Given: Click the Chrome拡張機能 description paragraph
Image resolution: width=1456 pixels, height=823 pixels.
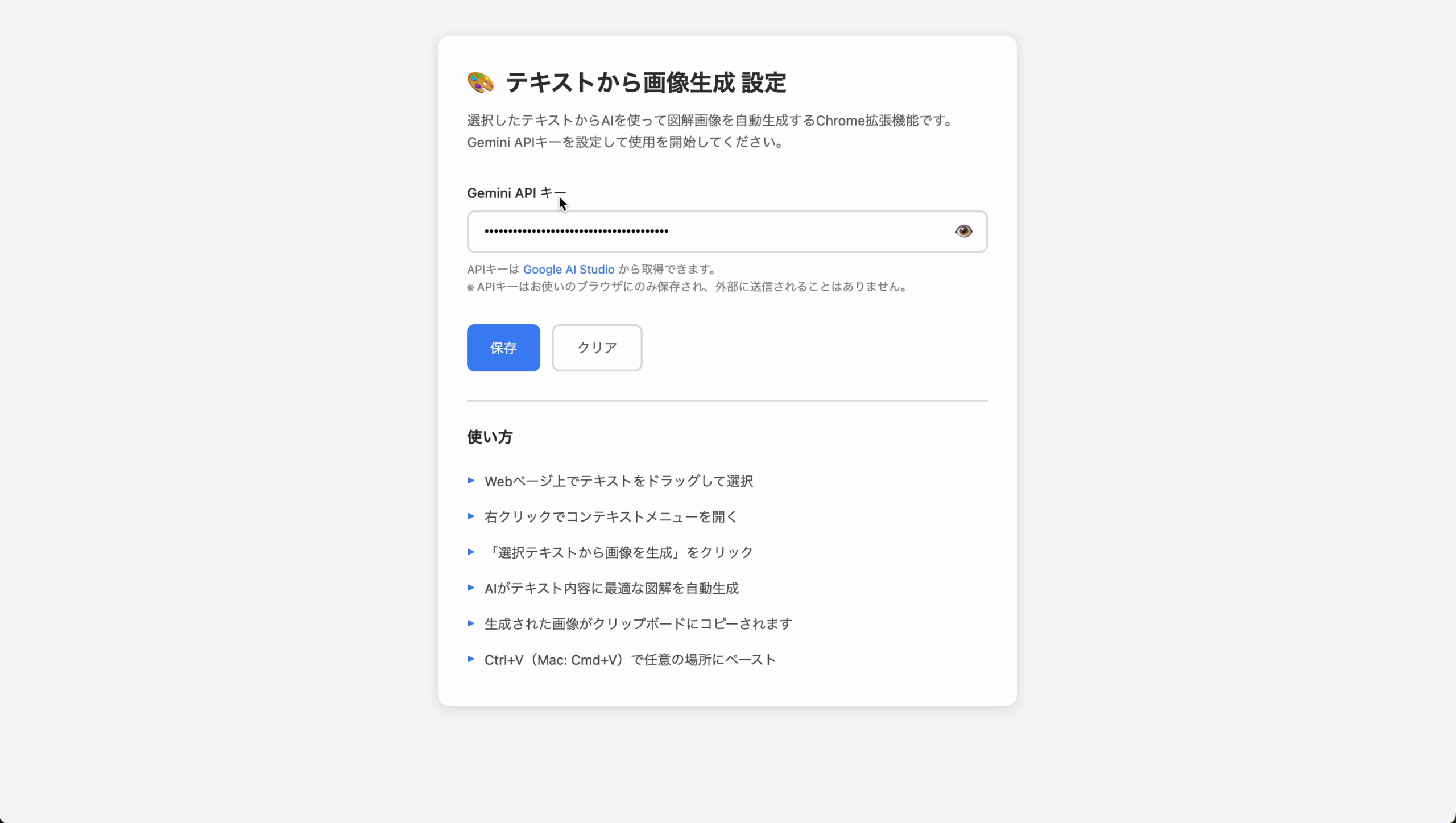Looking at the screenshot, I should [710, 131].
